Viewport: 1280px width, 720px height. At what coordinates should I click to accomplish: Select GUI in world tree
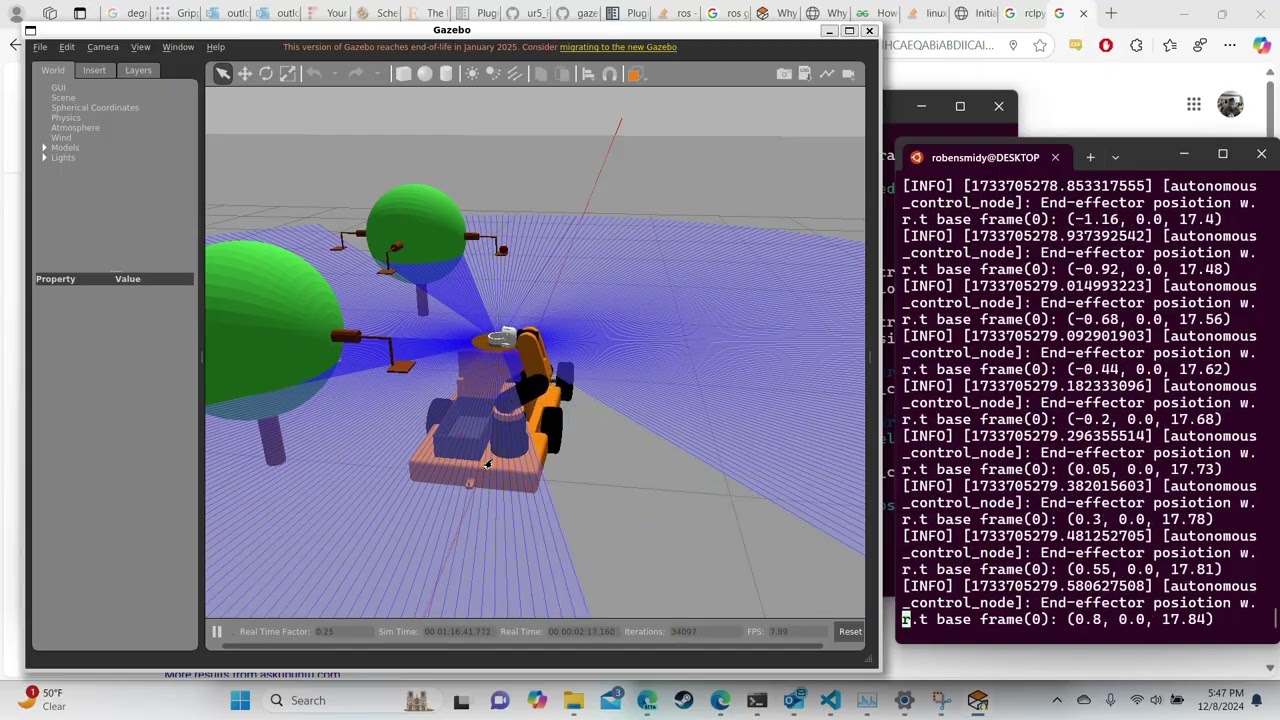(x=58, y=88)
